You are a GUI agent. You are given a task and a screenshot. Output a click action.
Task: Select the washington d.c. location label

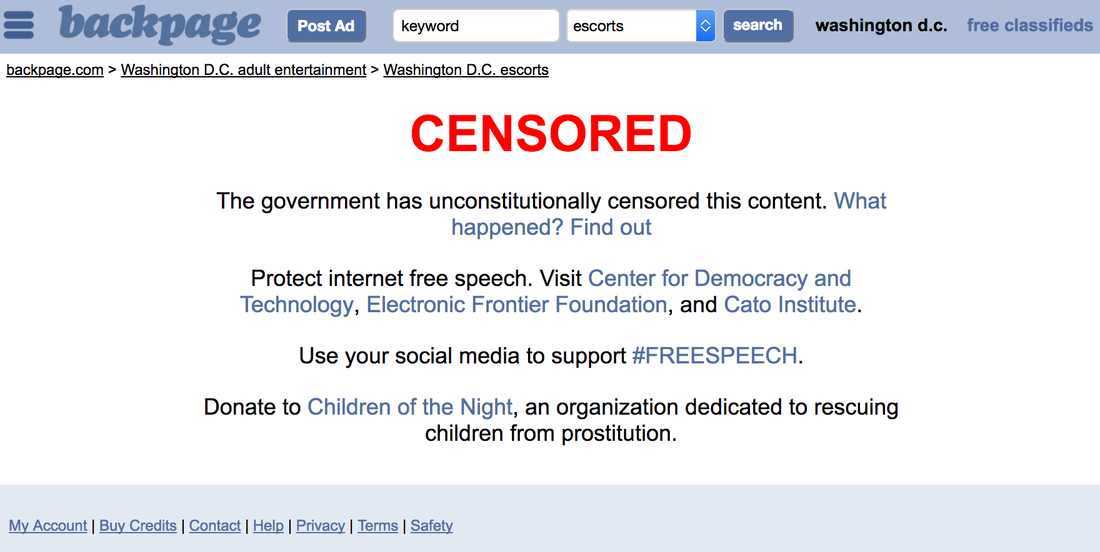(881, 26)
